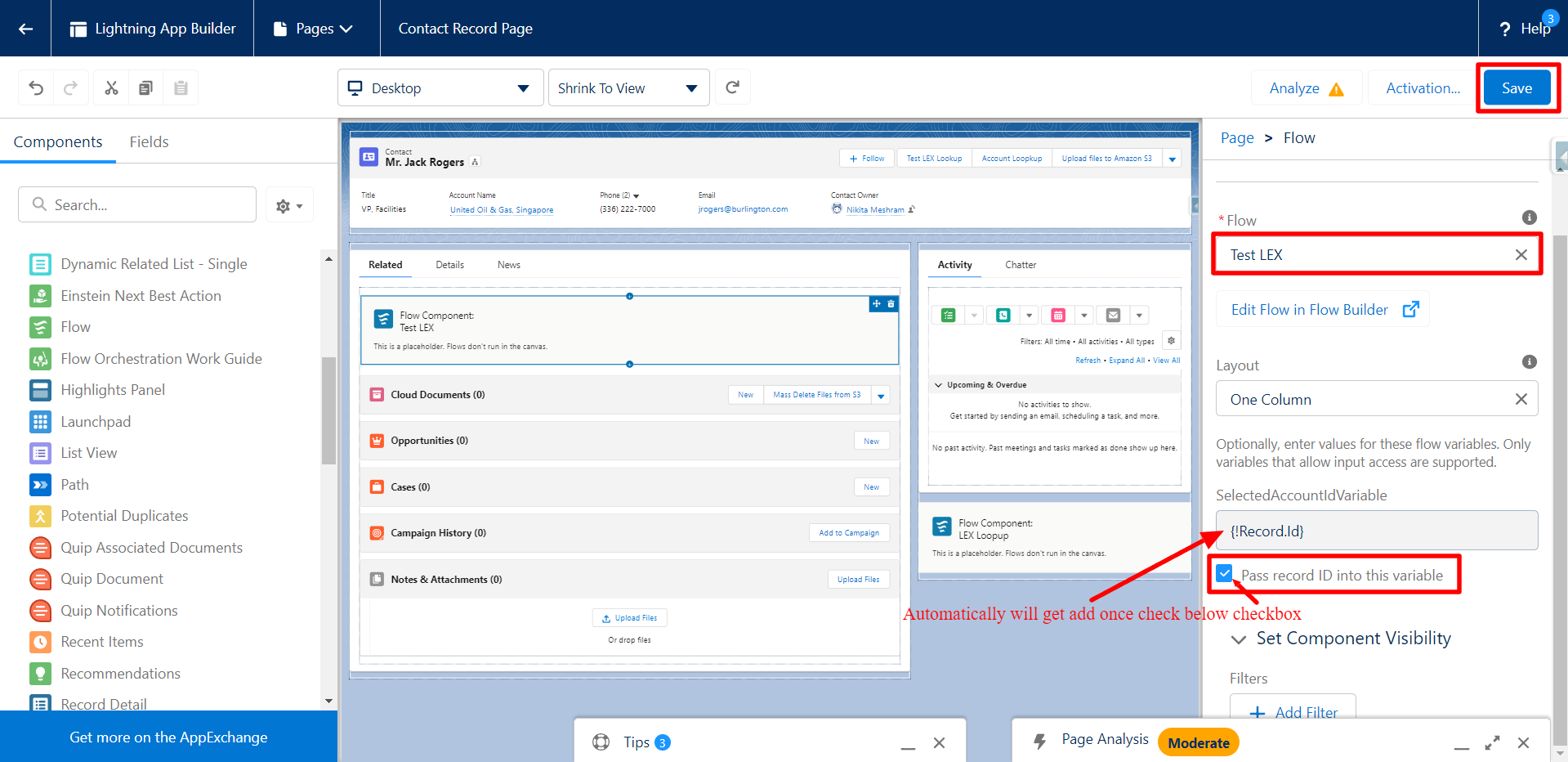
Task: Open Get more on the AppExchange
Action: (168, 737)
